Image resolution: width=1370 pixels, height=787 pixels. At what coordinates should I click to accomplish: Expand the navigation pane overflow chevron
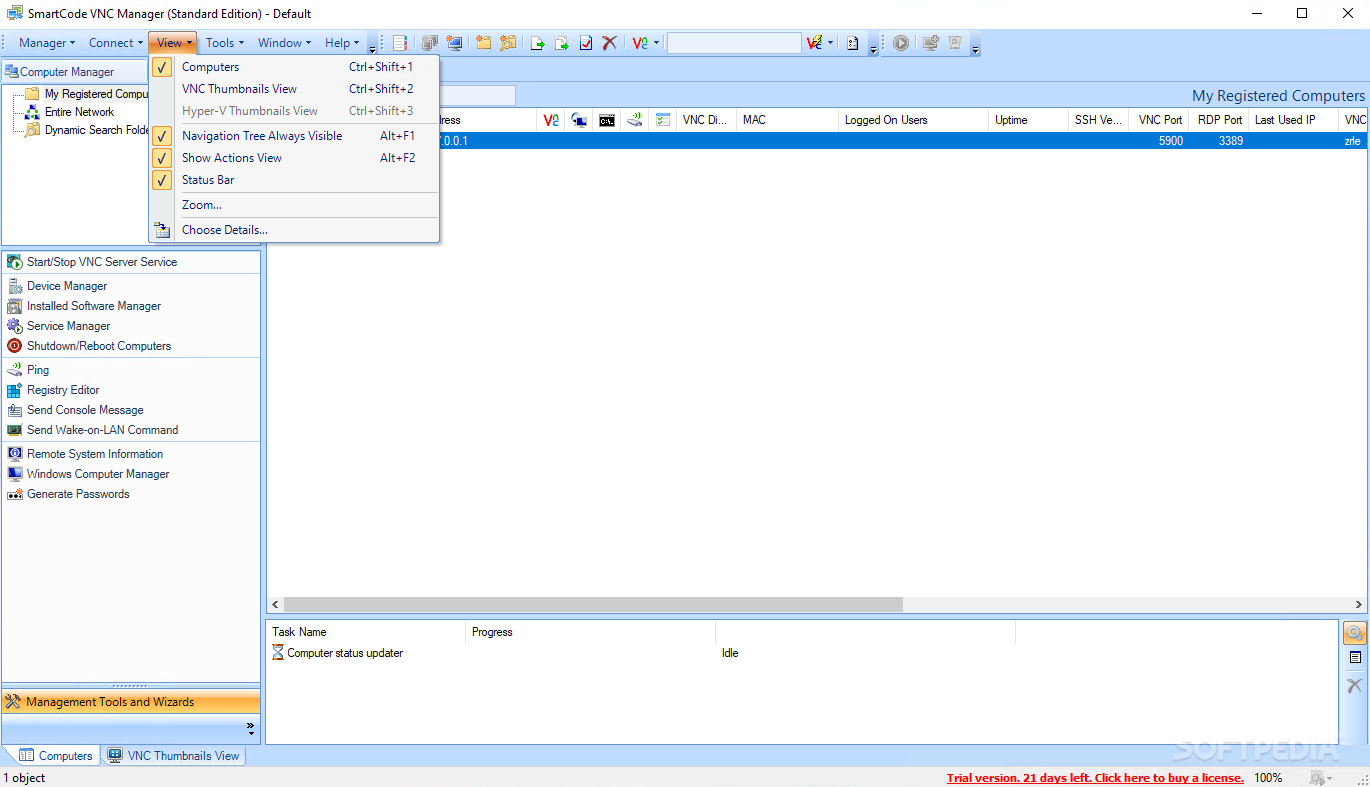coord(250,728)
